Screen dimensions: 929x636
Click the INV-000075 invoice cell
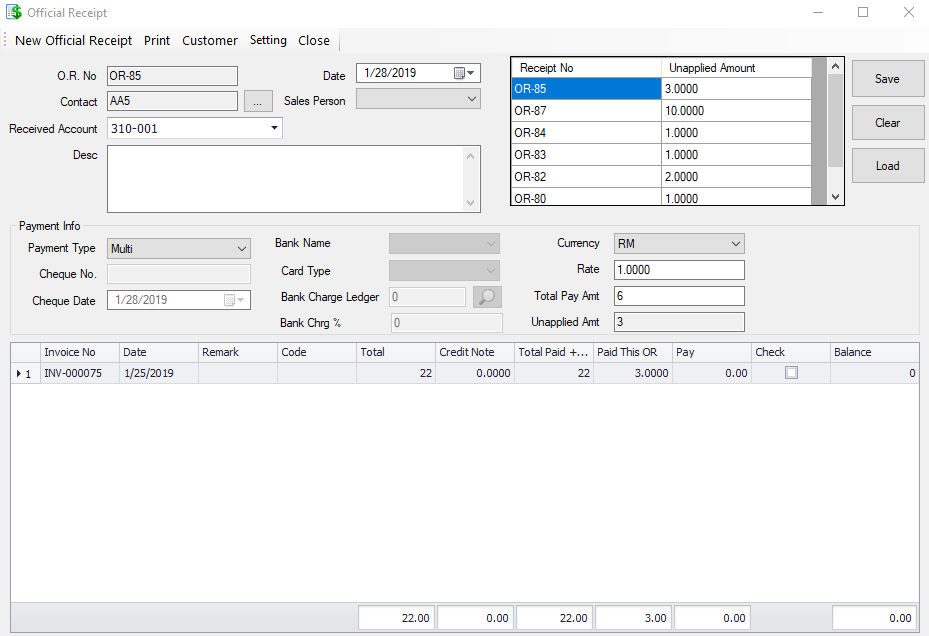click(x=79, y=373)
